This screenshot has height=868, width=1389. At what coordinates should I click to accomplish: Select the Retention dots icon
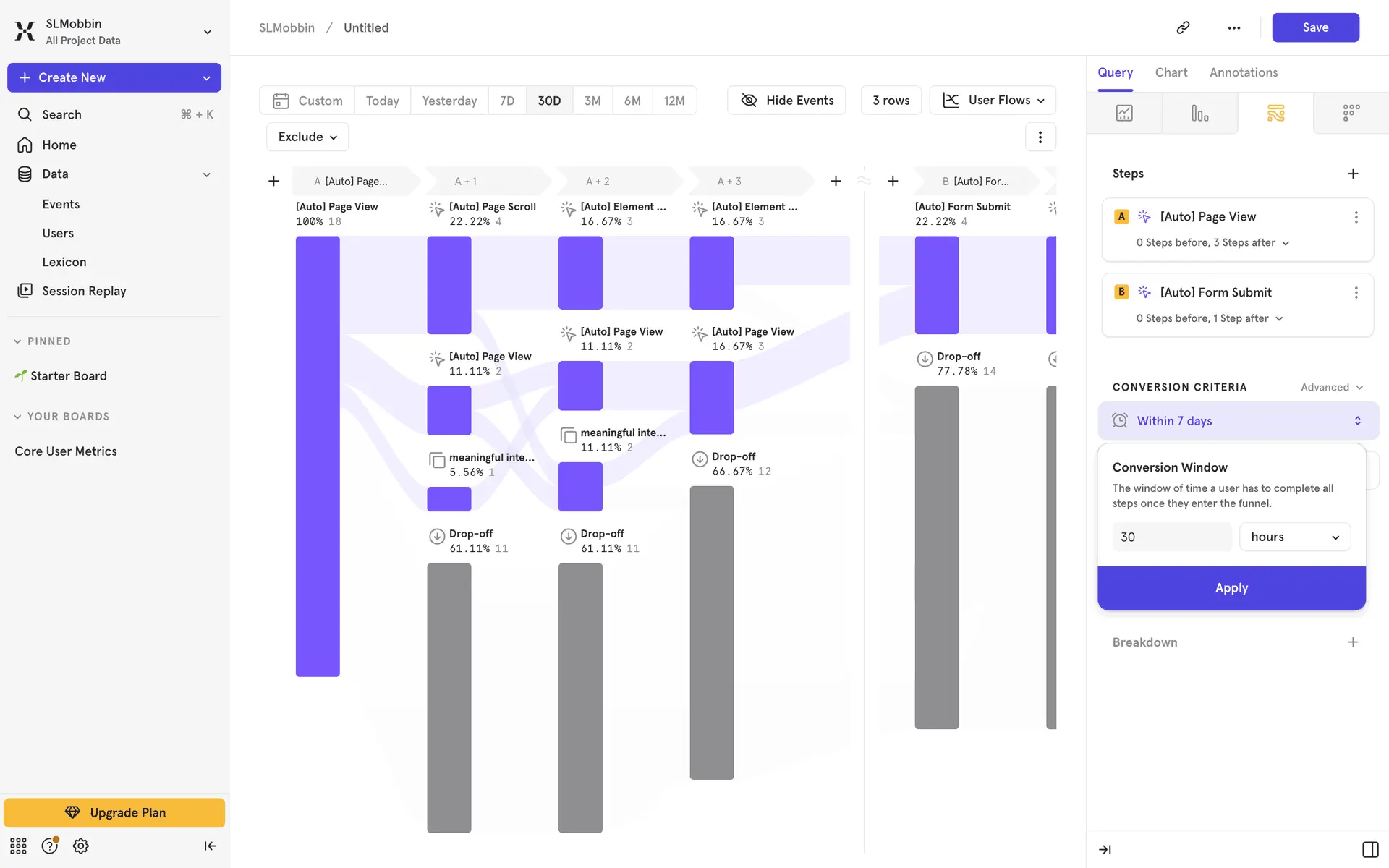coord(1351,113)
